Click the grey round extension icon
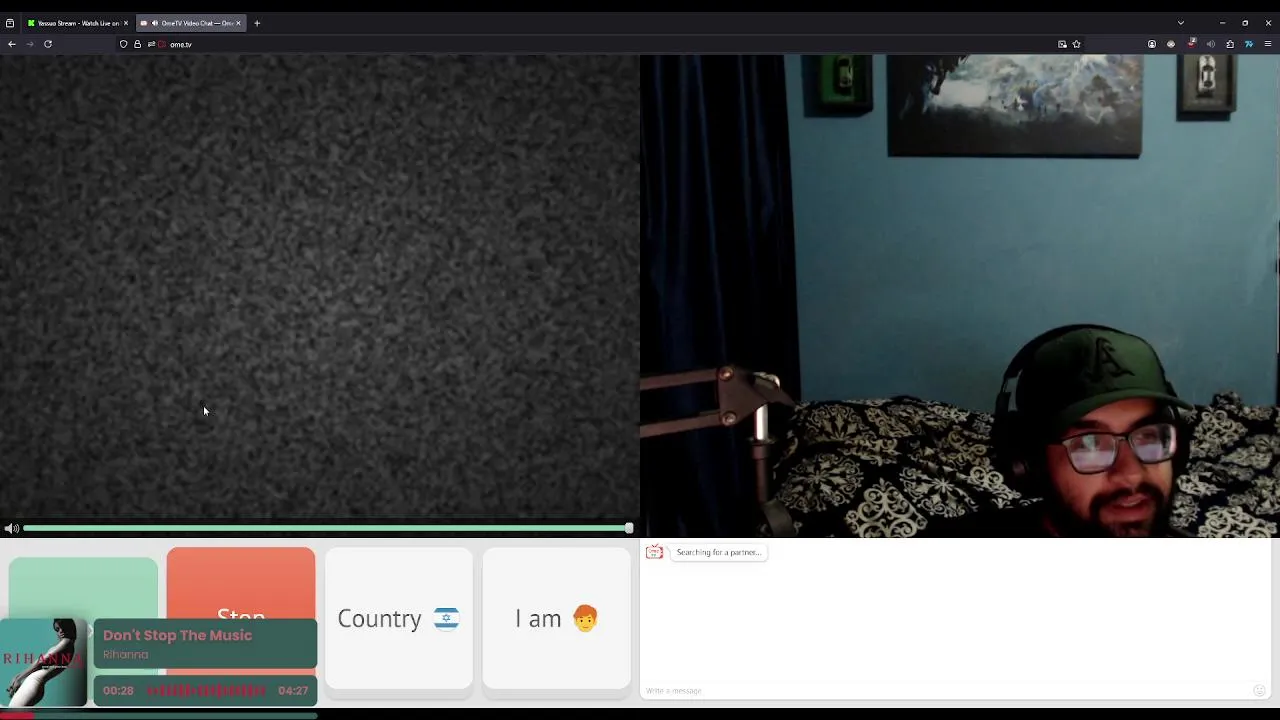Screen dimensions: 1280x720 [1171, 44]
